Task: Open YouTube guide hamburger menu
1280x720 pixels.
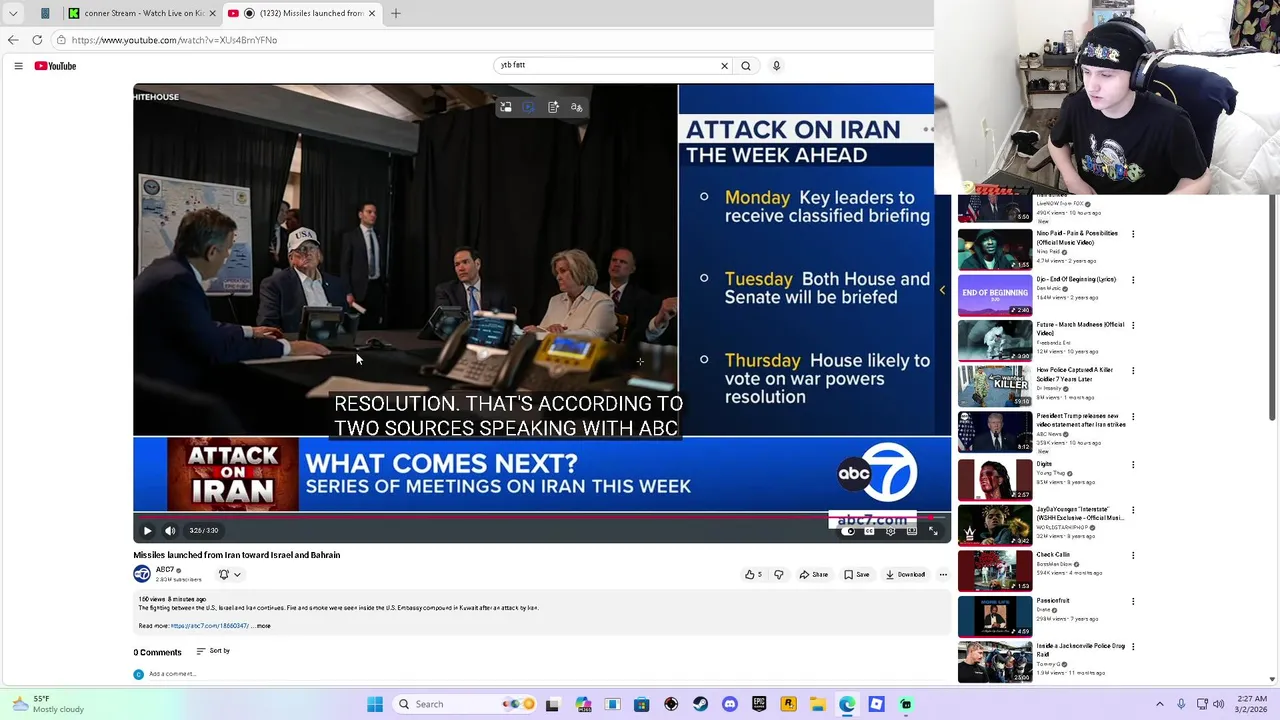Action: pyautogui.click(x=18, y=66)
